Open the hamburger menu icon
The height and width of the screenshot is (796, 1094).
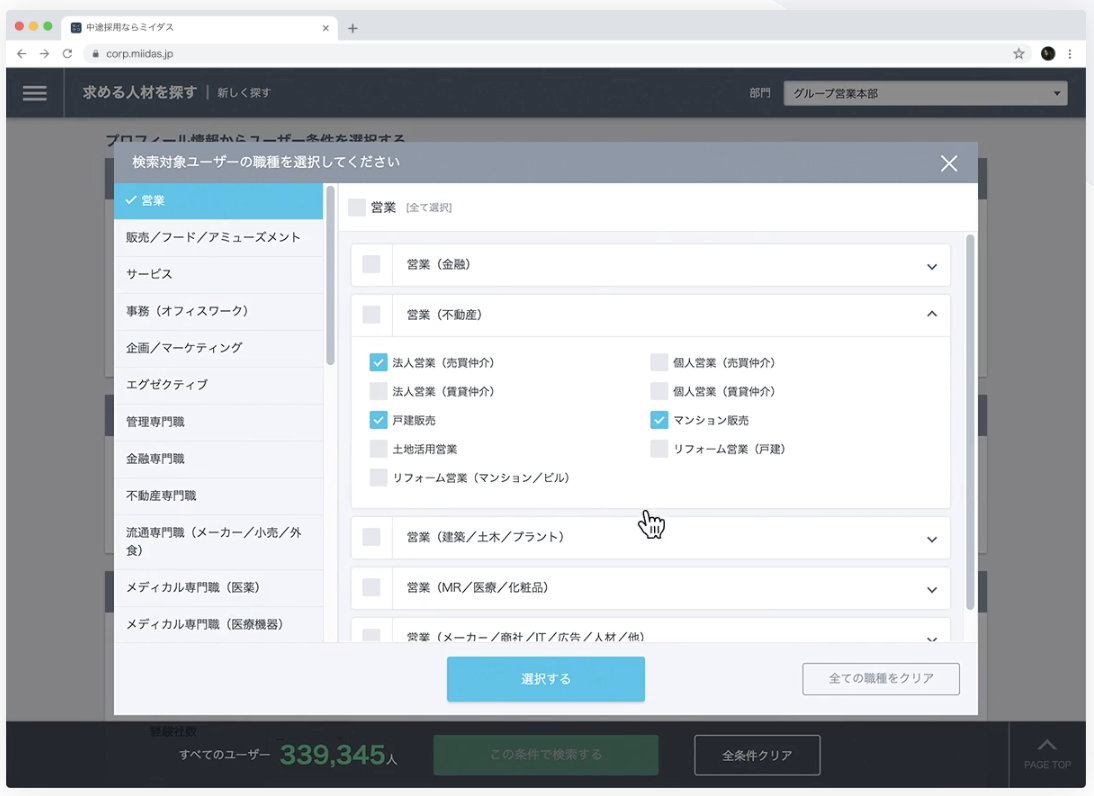click(35, 93)
